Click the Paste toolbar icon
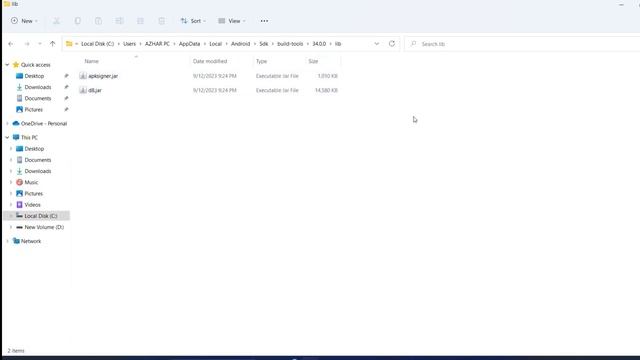Screen dimensions: 640x360 98,21
